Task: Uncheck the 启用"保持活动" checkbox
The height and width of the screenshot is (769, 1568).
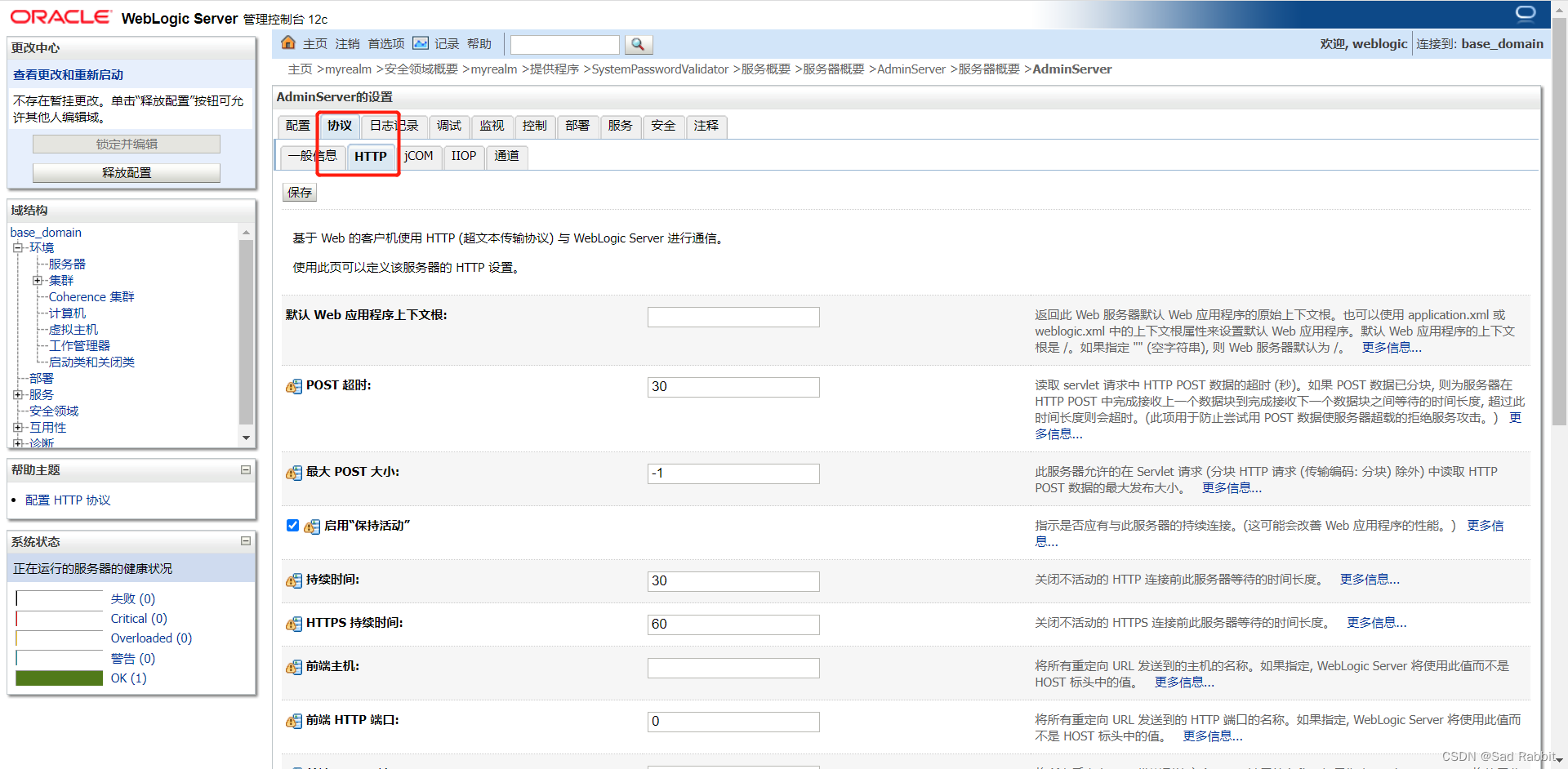Action: point(292,525)
